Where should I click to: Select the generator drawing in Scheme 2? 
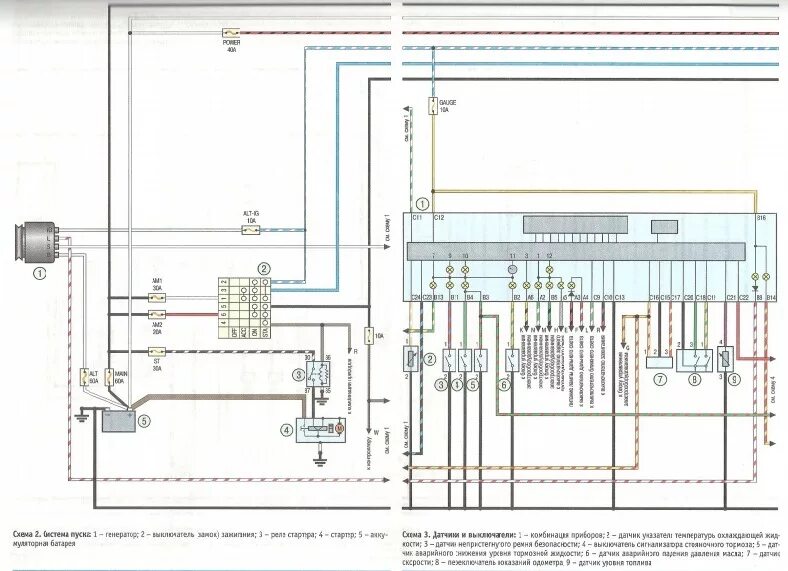pos(37,242)
